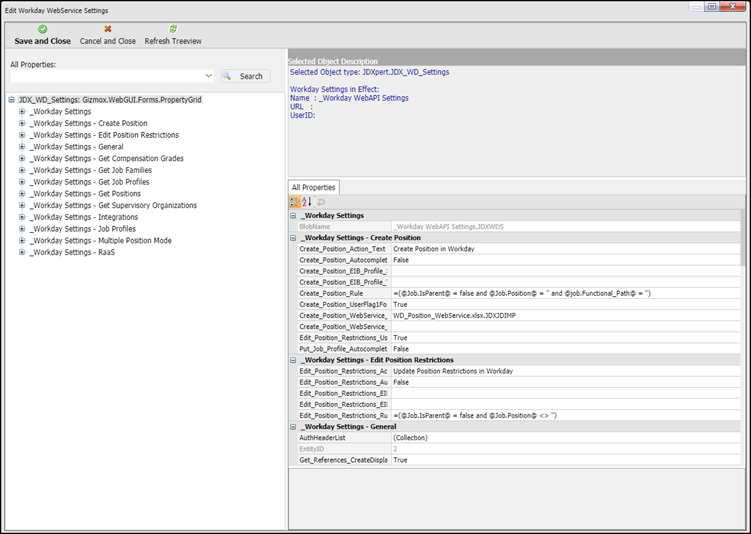Viewport: 751px width, 534px height.
Task: Click the Cancel and Close orange X icon
Action: (108, 29)
